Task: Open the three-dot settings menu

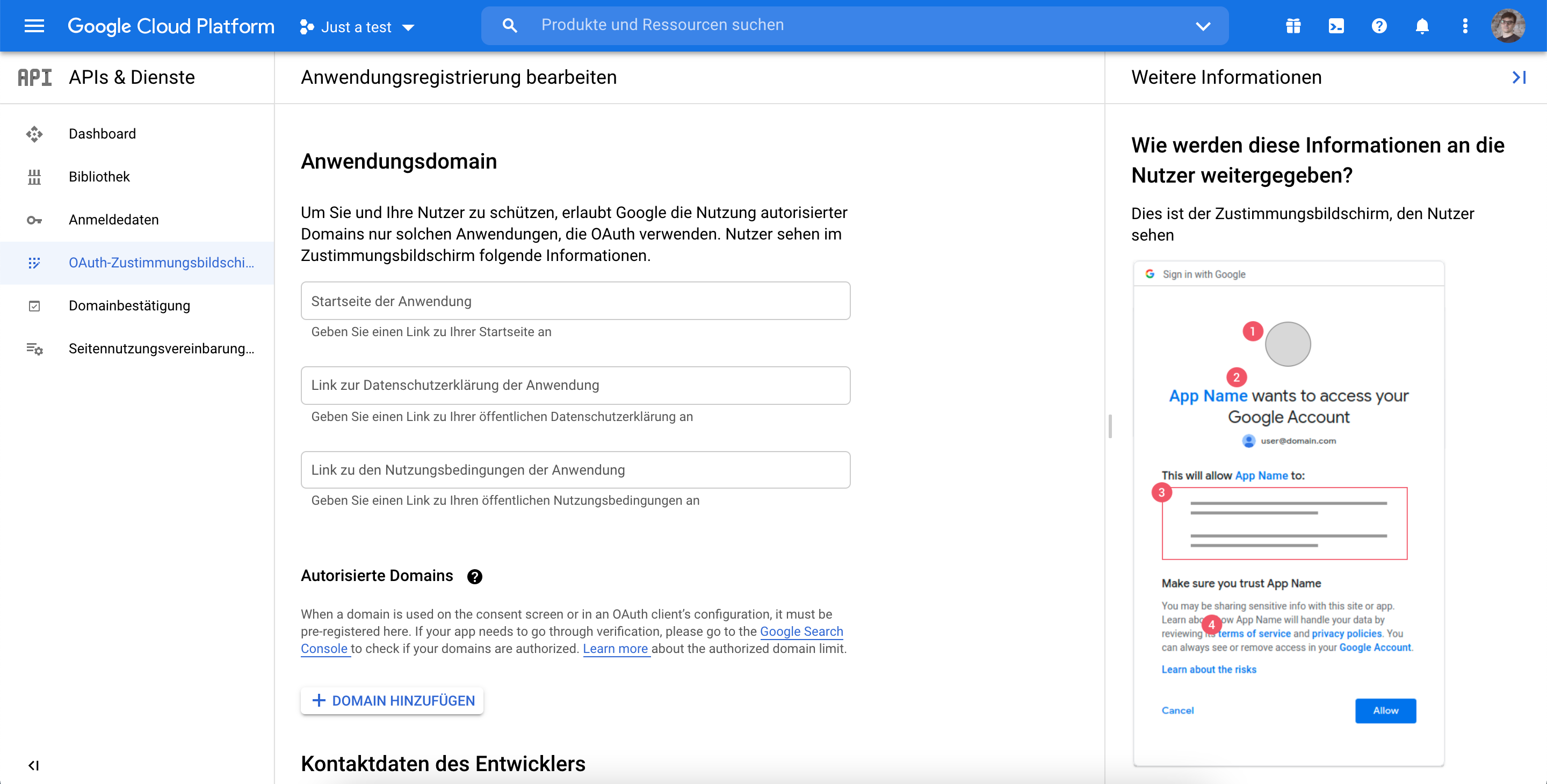Action: 1465,26
